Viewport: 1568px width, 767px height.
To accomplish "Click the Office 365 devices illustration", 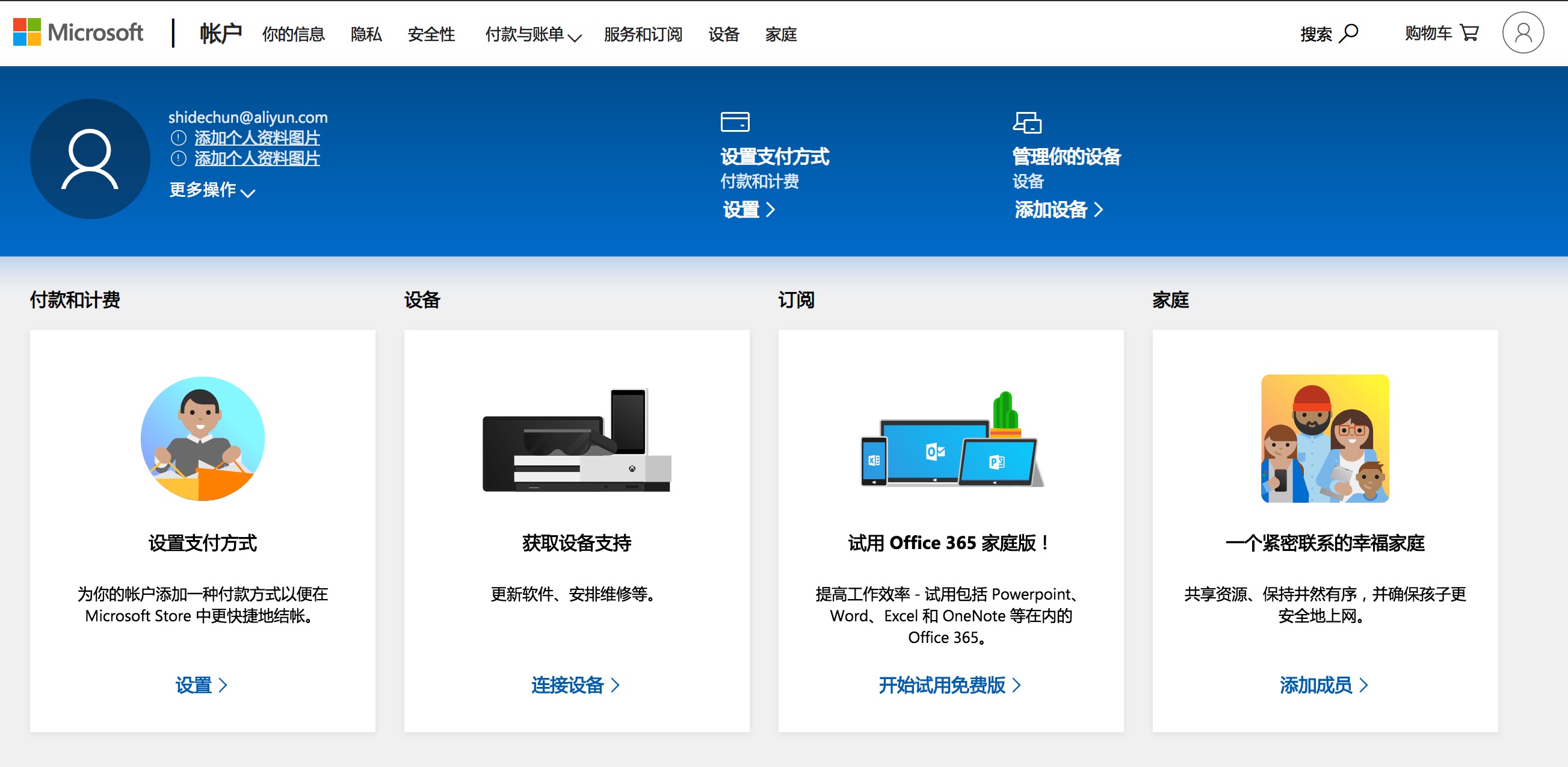I will pos(951,439).
